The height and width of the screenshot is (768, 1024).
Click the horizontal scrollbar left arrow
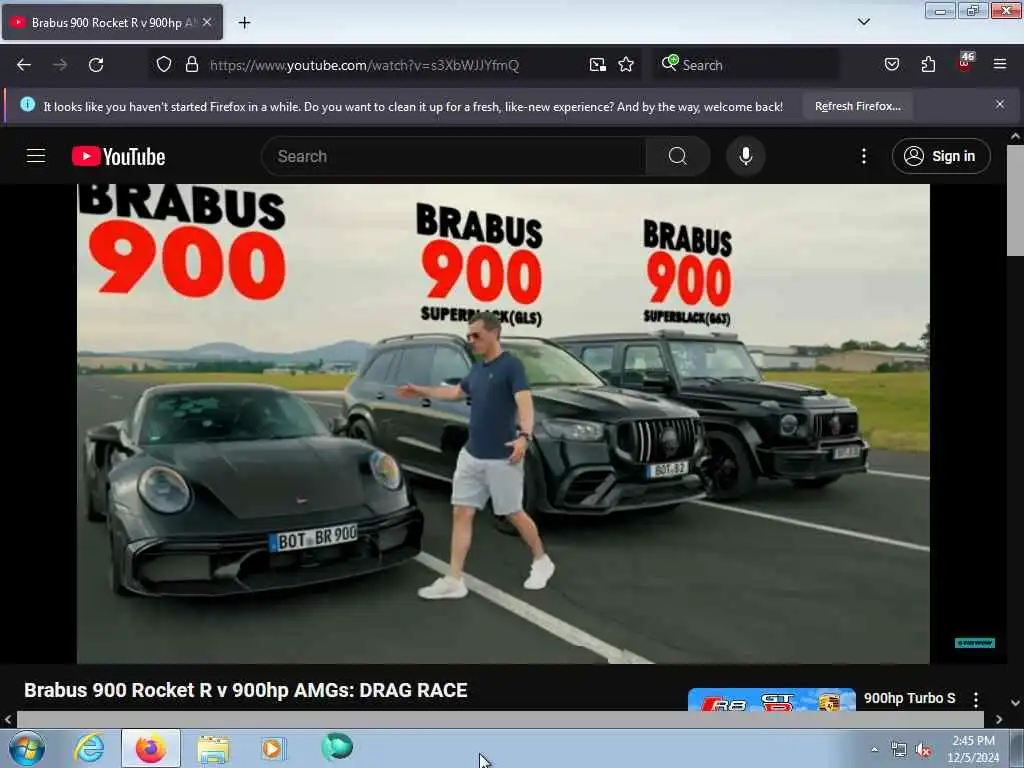[x=8, y=719]
